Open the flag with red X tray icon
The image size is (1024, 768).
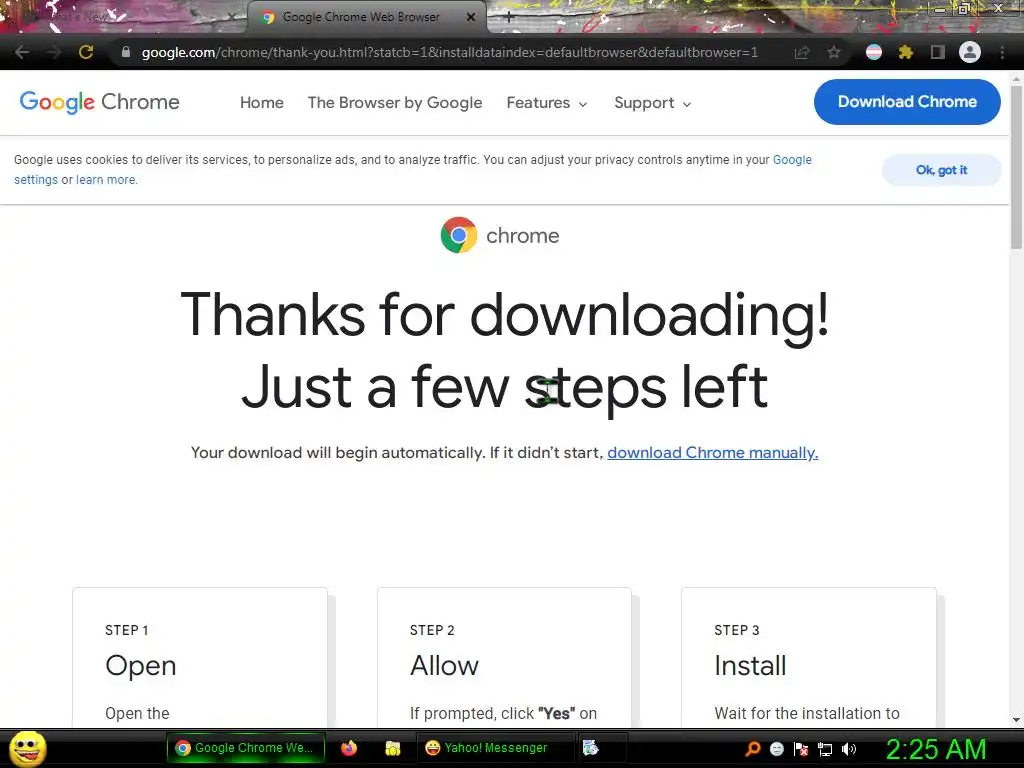coord(801,749)
